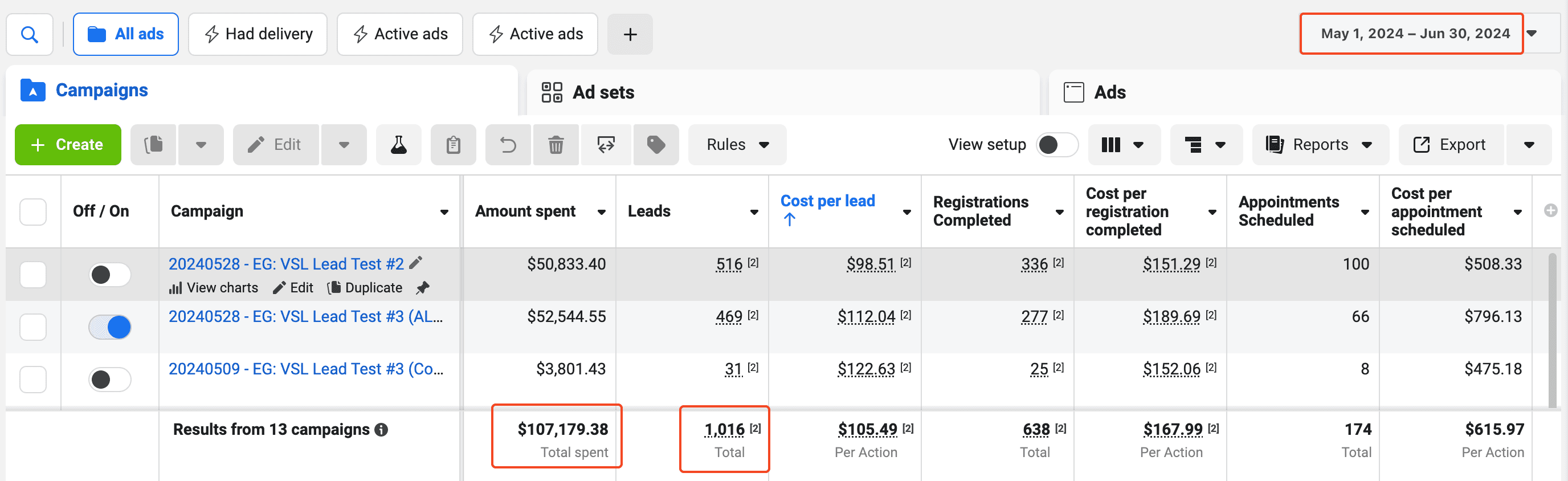Click the duplicate campaigns toolbar icon
The height and width of the screenshot is (481, 1568).
(x=153, y=145)
